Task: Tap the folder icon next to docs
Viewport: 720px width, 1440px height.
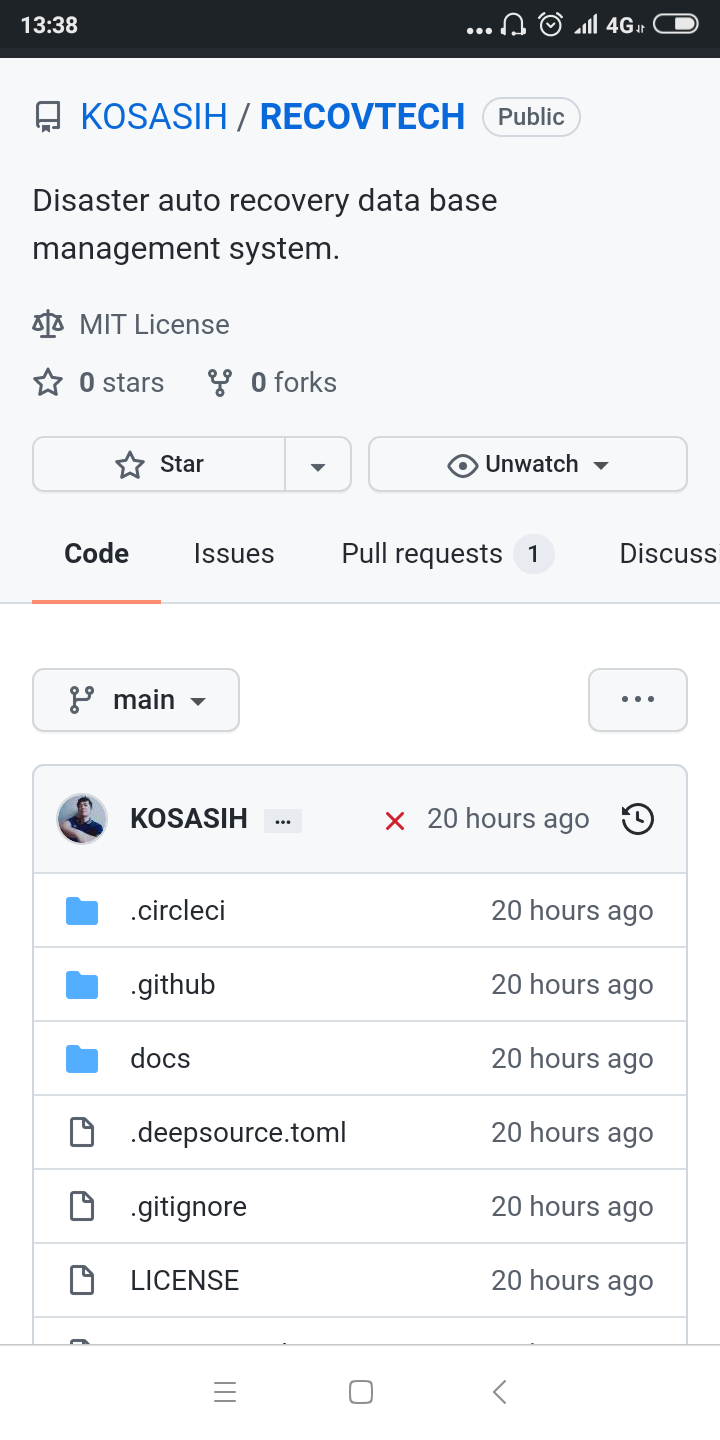Action: click(82, 1059)
